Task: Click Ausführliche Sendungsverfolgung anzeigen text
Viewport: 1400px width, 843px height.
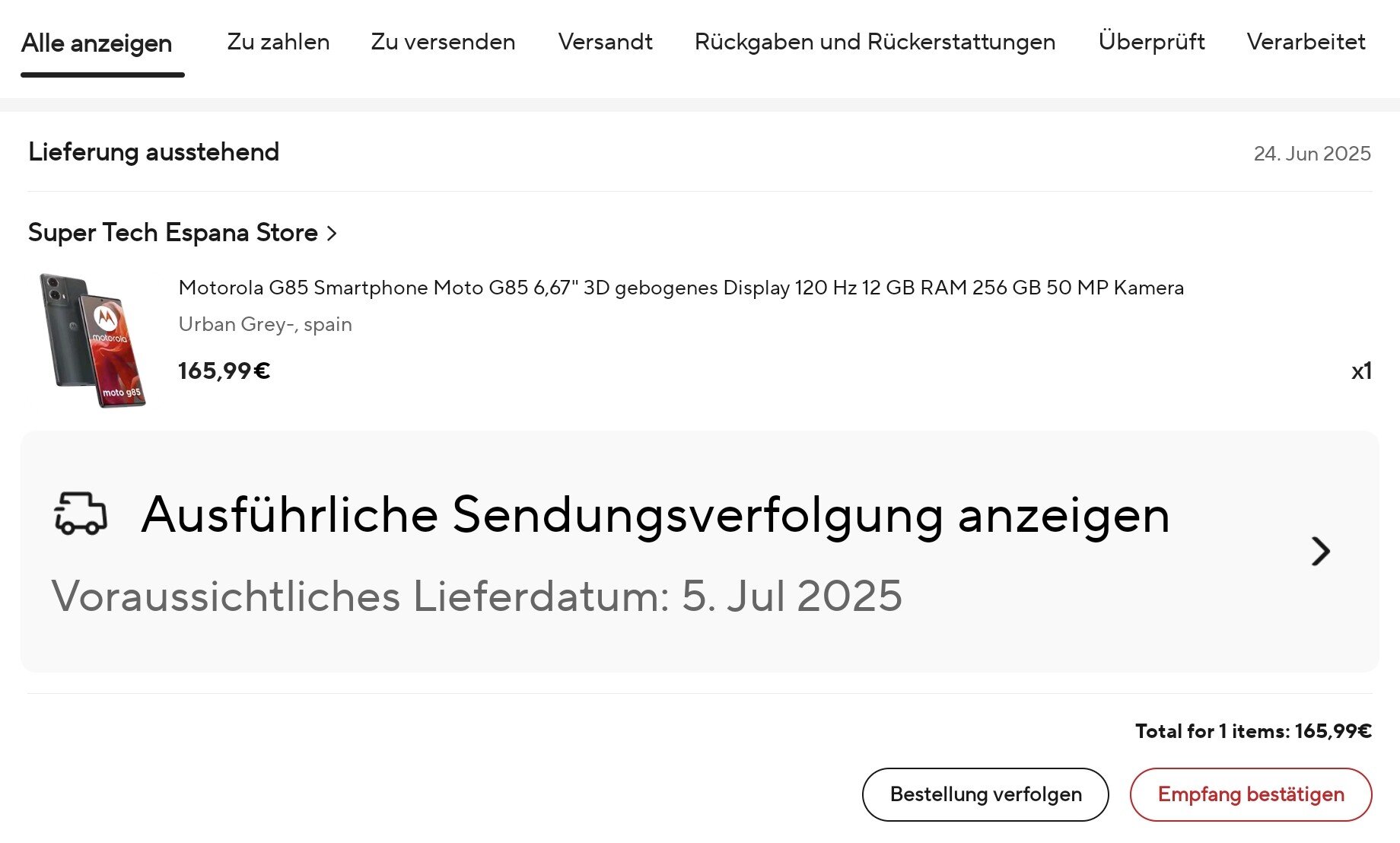Action: coord(655,515)
